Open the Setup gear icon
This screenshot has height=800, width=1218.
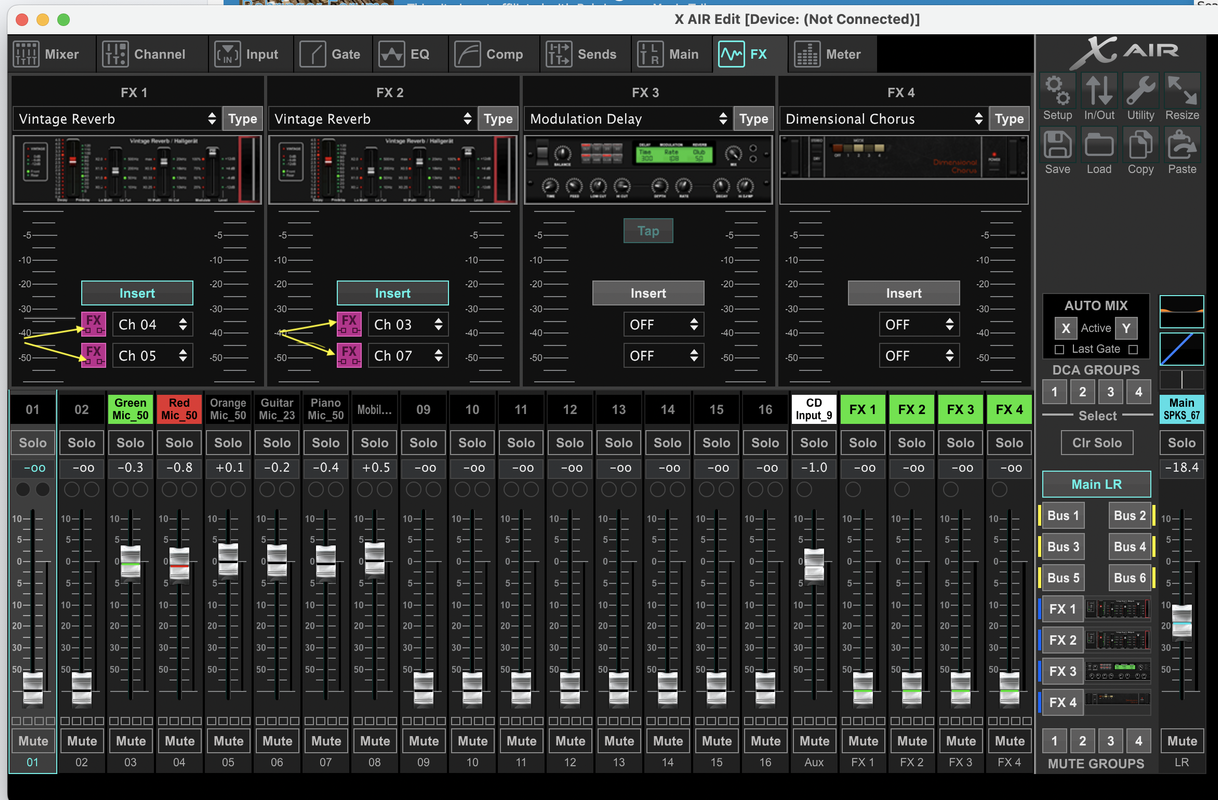pos(1058,91)
